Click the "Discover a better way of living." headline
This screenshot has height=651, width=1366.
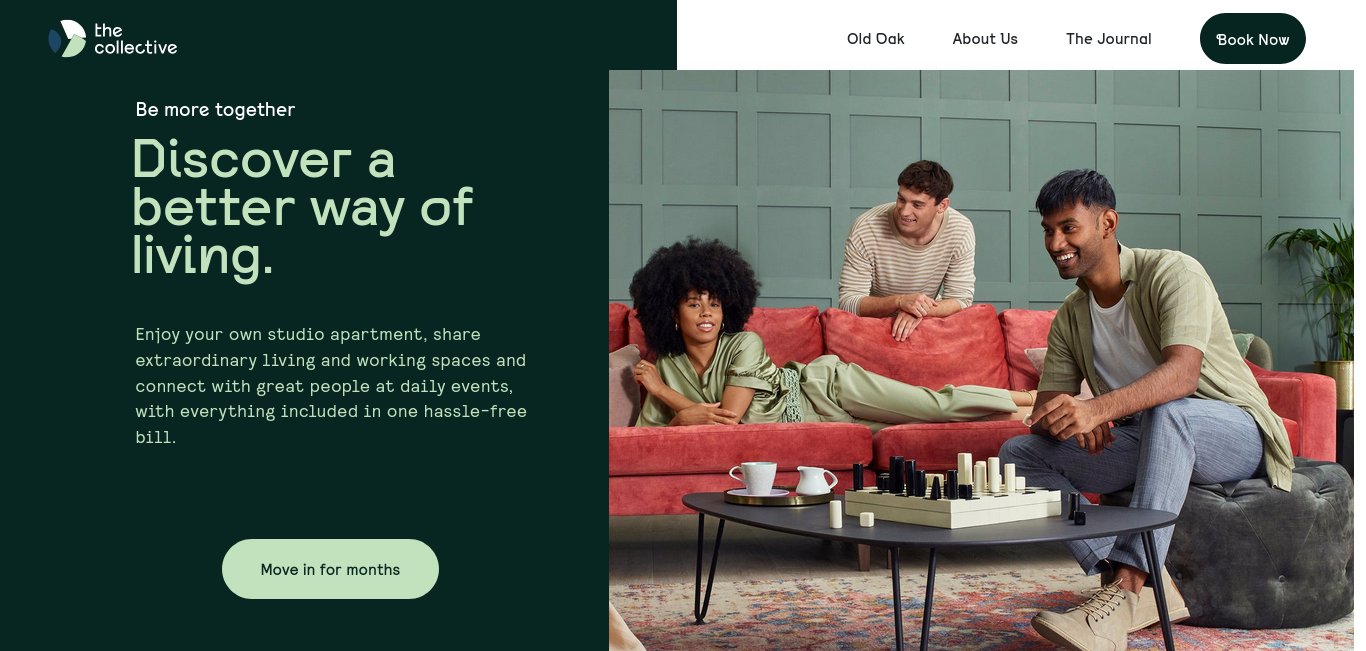[302, 207]
